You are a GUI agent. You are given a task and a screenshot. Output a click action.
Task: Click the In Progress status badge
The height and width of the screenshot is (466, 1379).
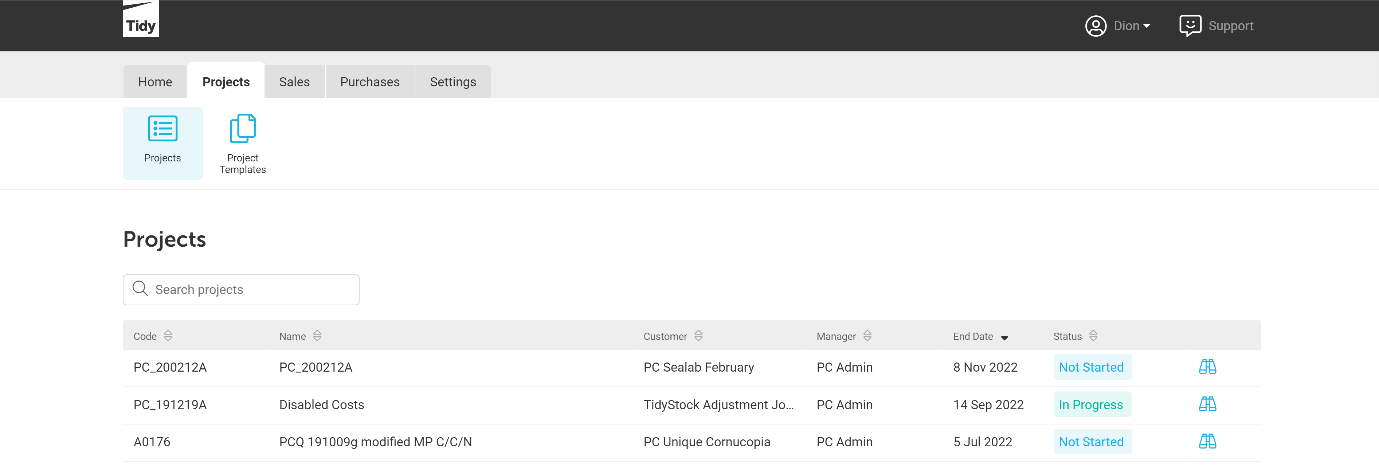point(1091,405)
